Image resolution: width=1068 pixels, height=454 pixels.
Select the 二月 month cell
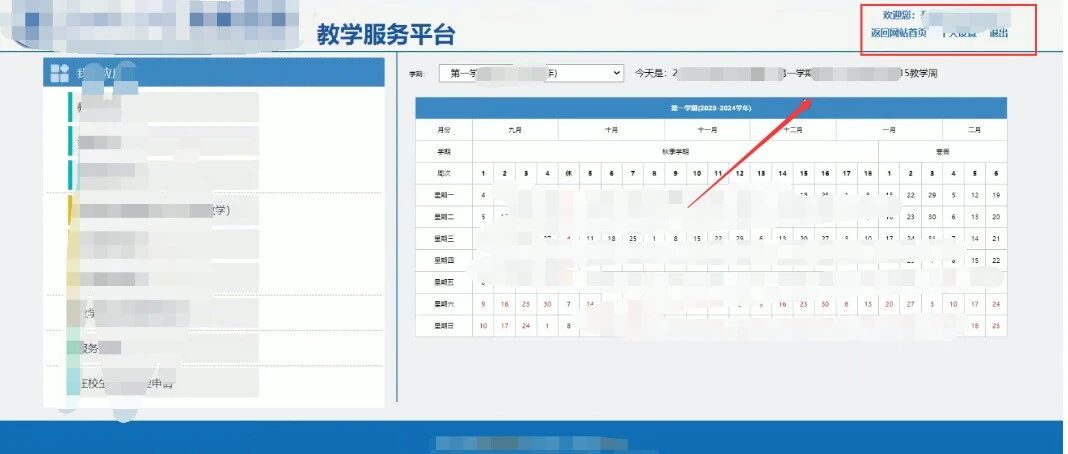tap(974, 129)
